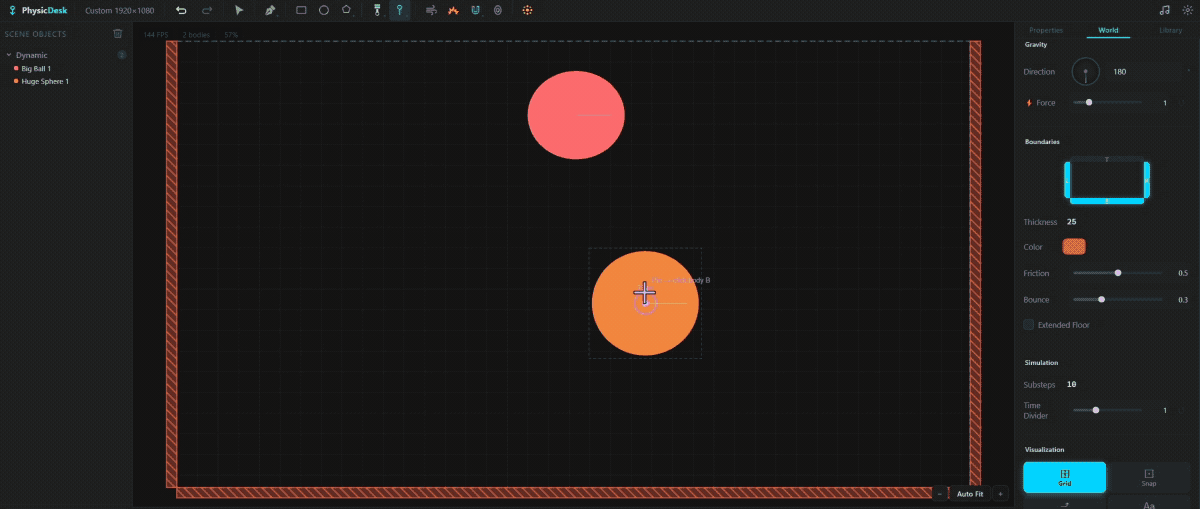Switch to the Properties tab
Image resolution: width=1200 pixels, height=509 pixels.
1046,30
